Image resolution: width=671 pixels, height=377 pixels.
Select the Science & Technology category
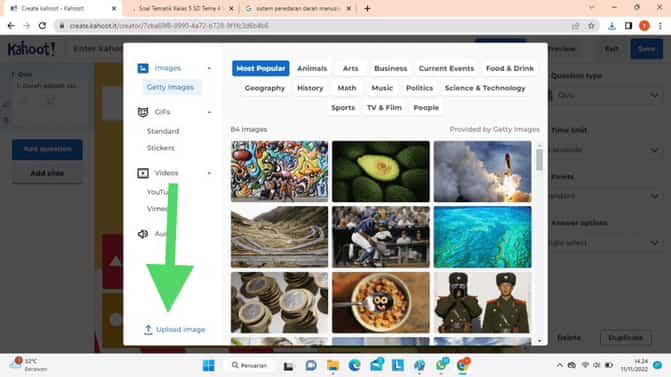[485, 88]
